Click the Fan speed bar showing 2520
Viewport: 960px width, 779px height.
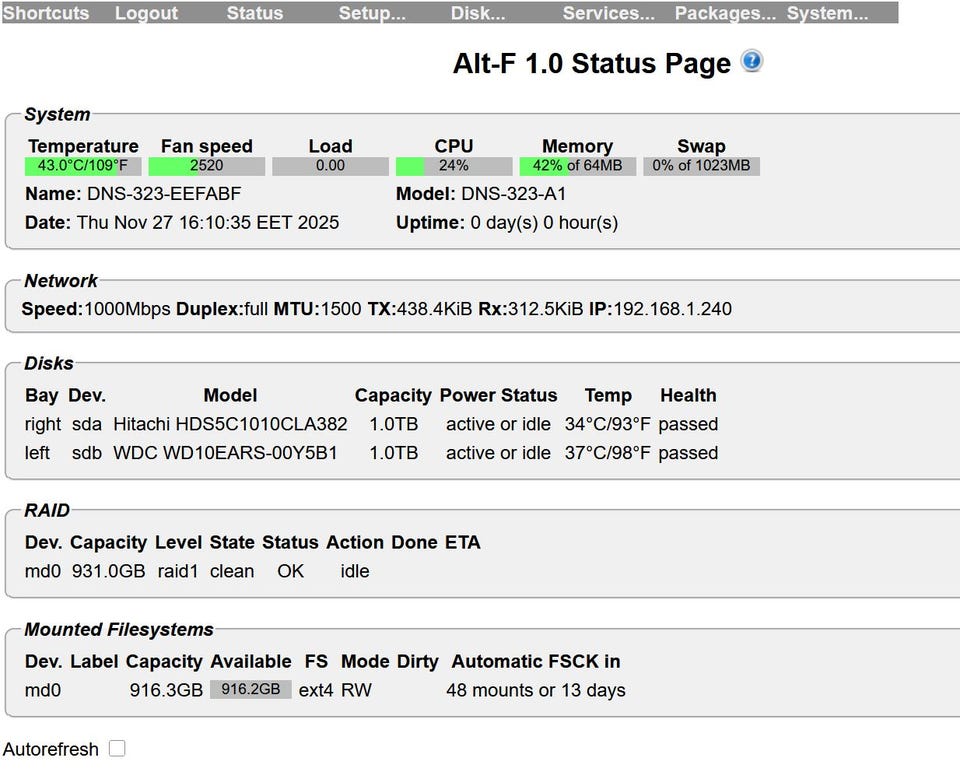click(207, 166)
